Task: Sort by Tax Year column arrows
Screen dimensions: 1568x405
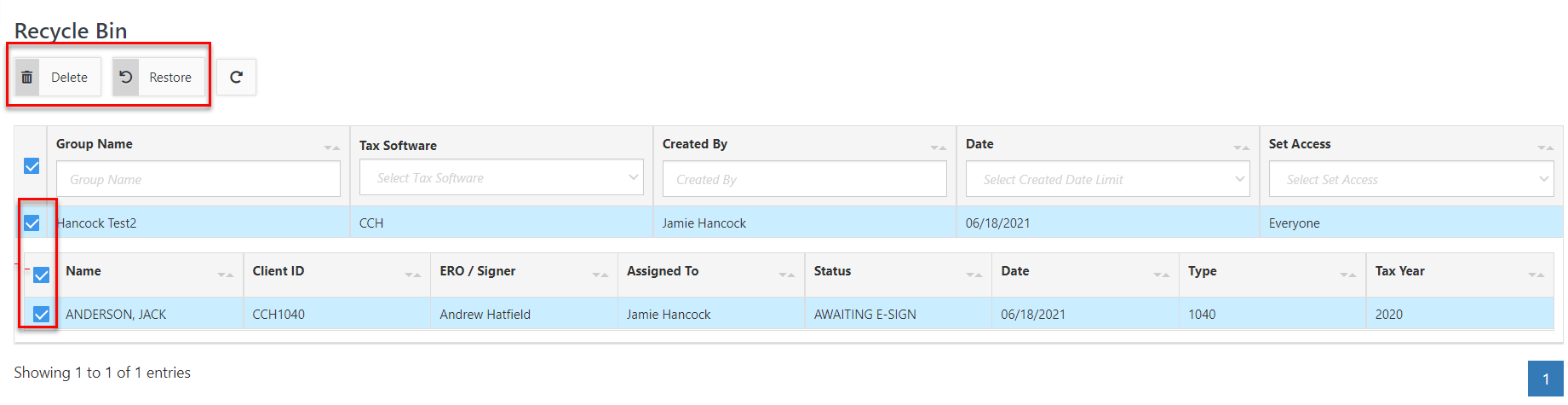Action: [1536, 275]
